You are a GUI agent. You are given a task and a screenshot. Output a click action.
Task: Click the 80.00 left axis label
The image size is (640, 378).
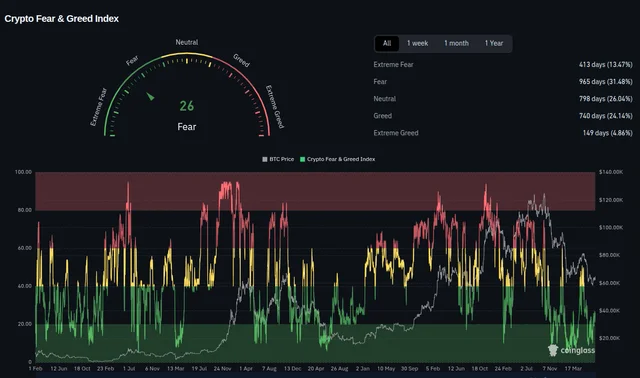coord(24,210)
